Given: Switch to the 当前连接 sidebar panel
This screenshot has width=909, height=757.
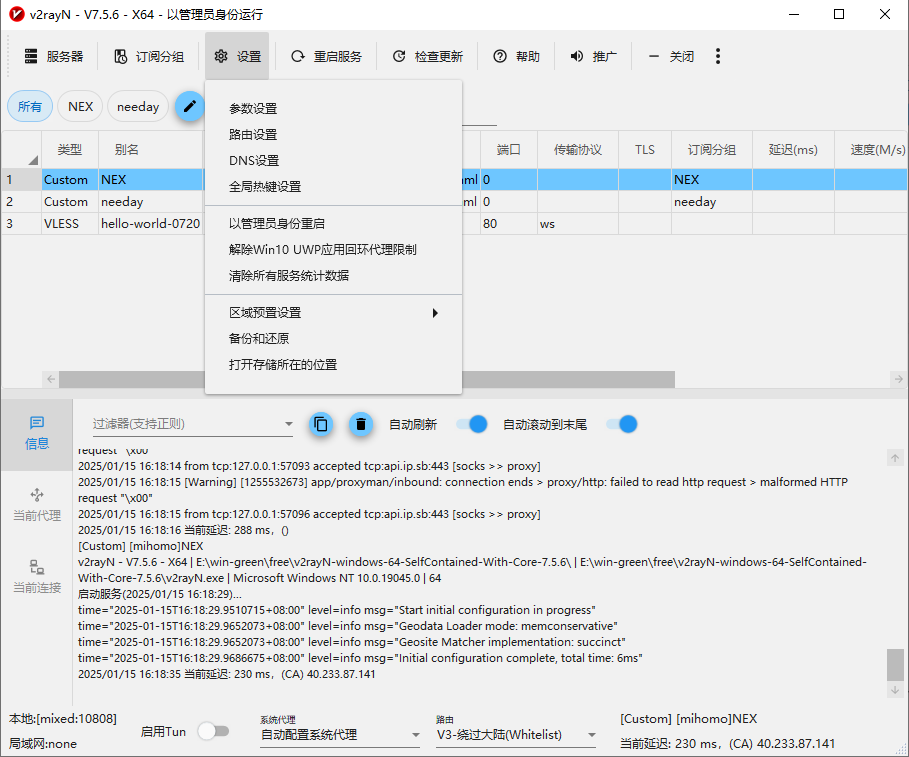Looking at the screenshot, I should click(x=37, y=577).
